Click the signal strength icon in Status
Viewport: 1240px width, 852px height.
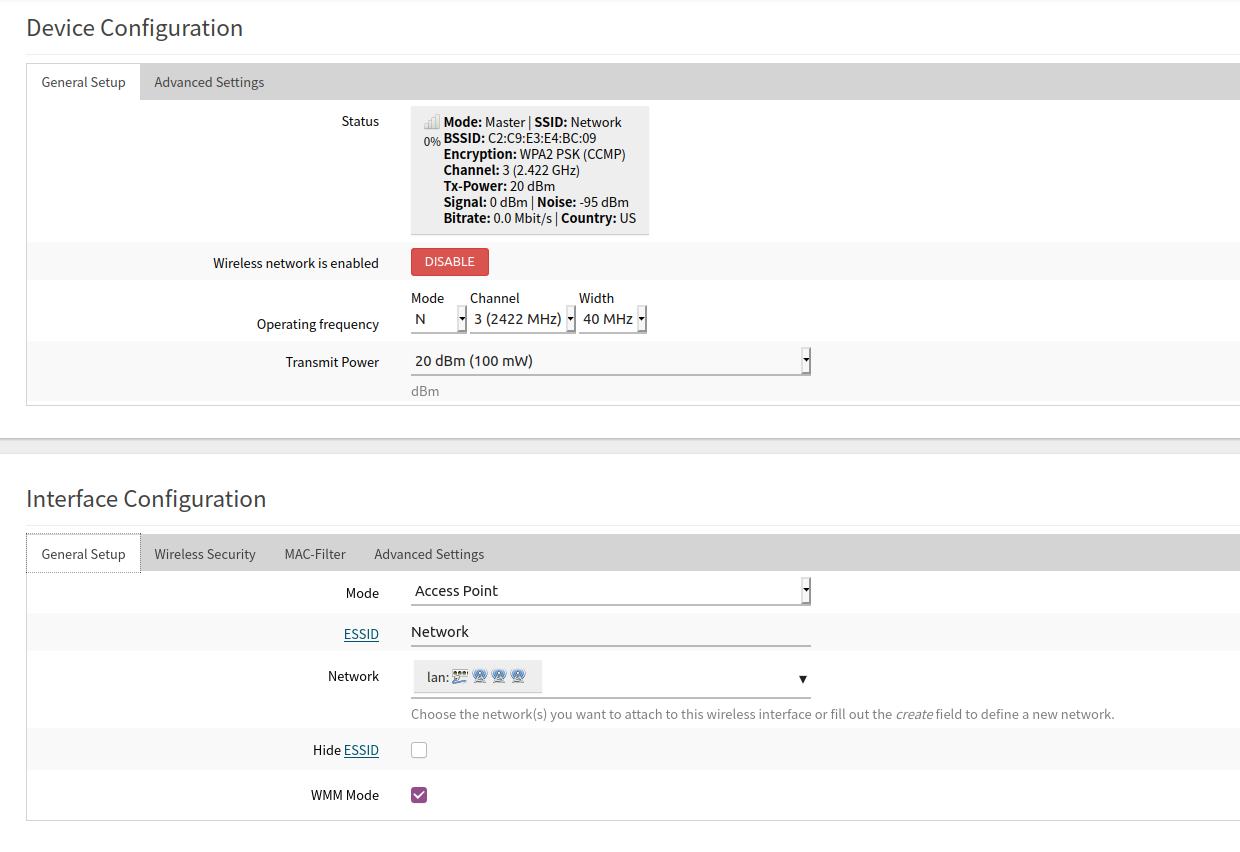(x=431, y=123)
